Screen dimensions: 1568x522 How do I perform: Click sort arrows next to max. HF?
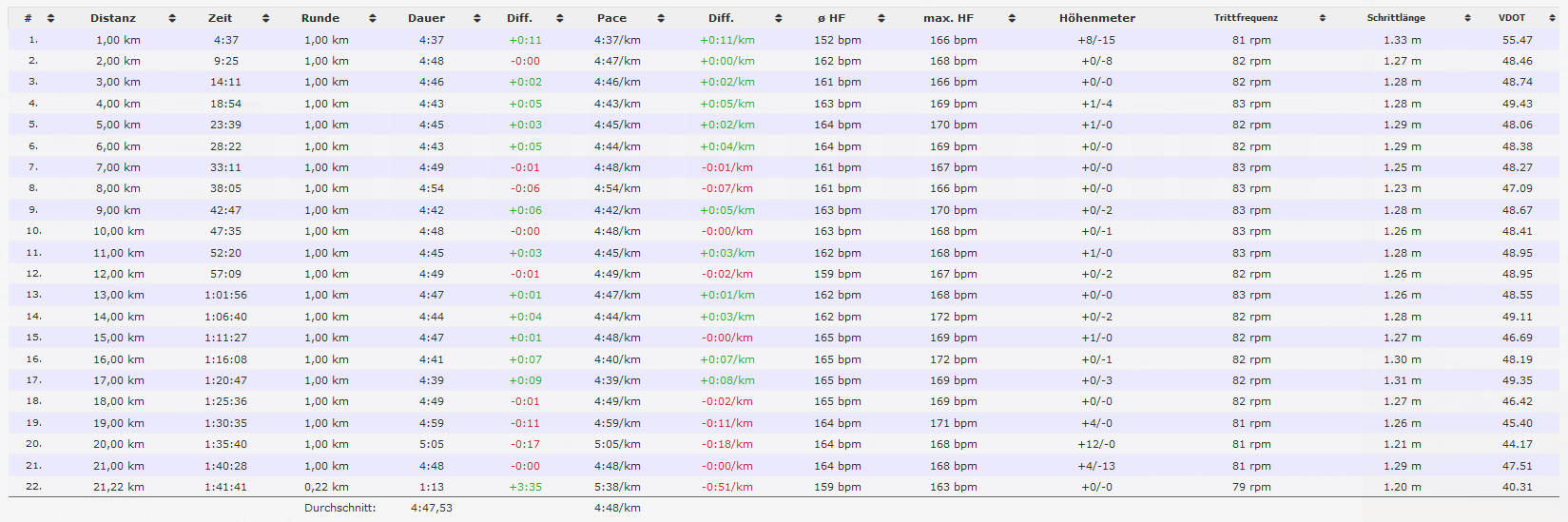(1012, 18)
